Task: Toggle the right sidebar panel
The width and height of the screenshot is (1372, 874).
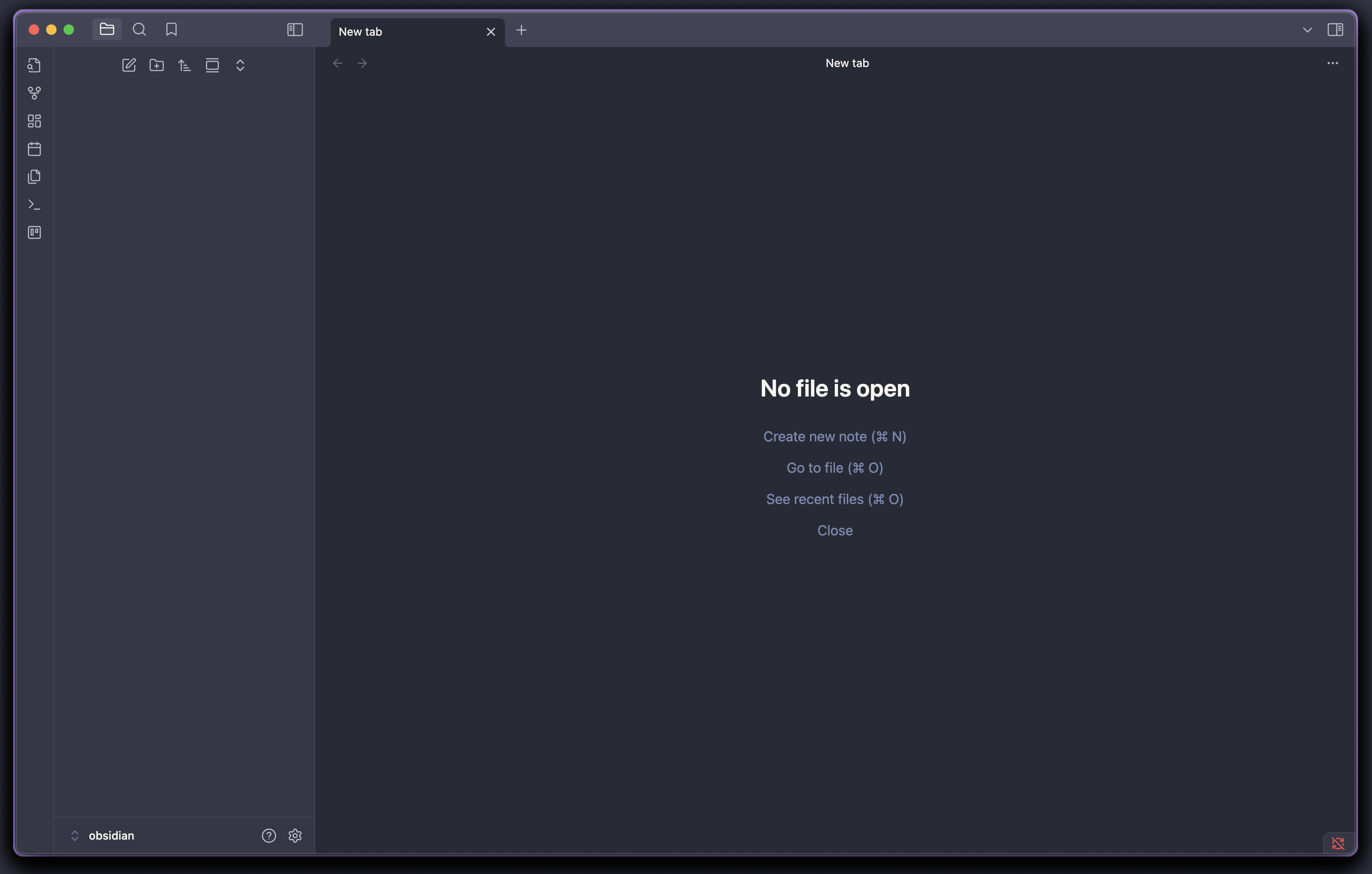Action: point(1335,30)
